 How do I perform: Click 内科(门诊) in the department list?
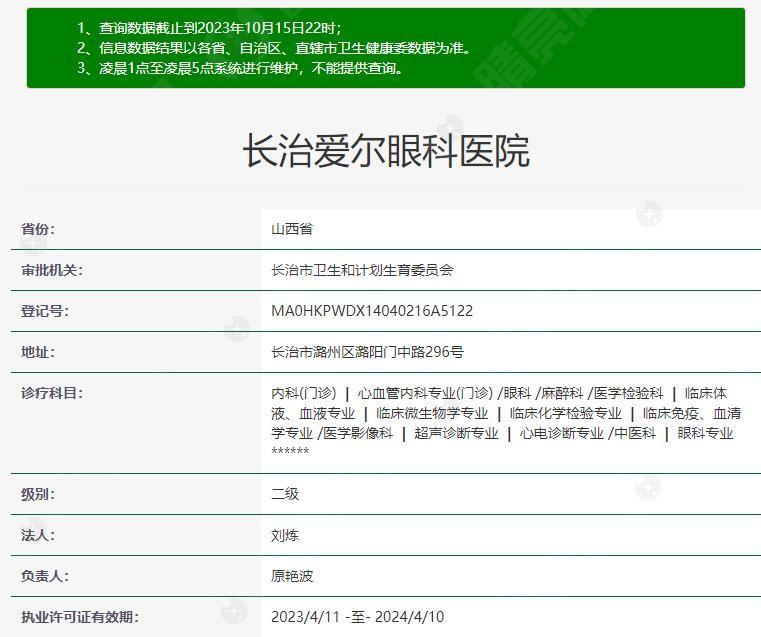[x=304, y=392]
